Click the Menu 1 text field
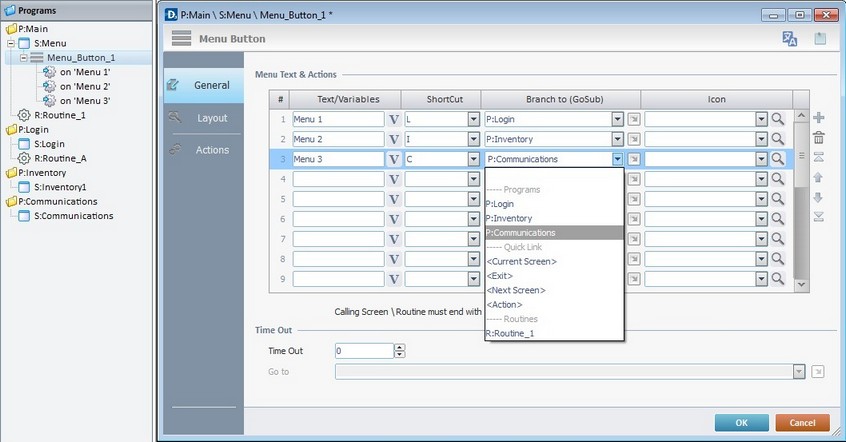846x442 pixels. [338, 119]
